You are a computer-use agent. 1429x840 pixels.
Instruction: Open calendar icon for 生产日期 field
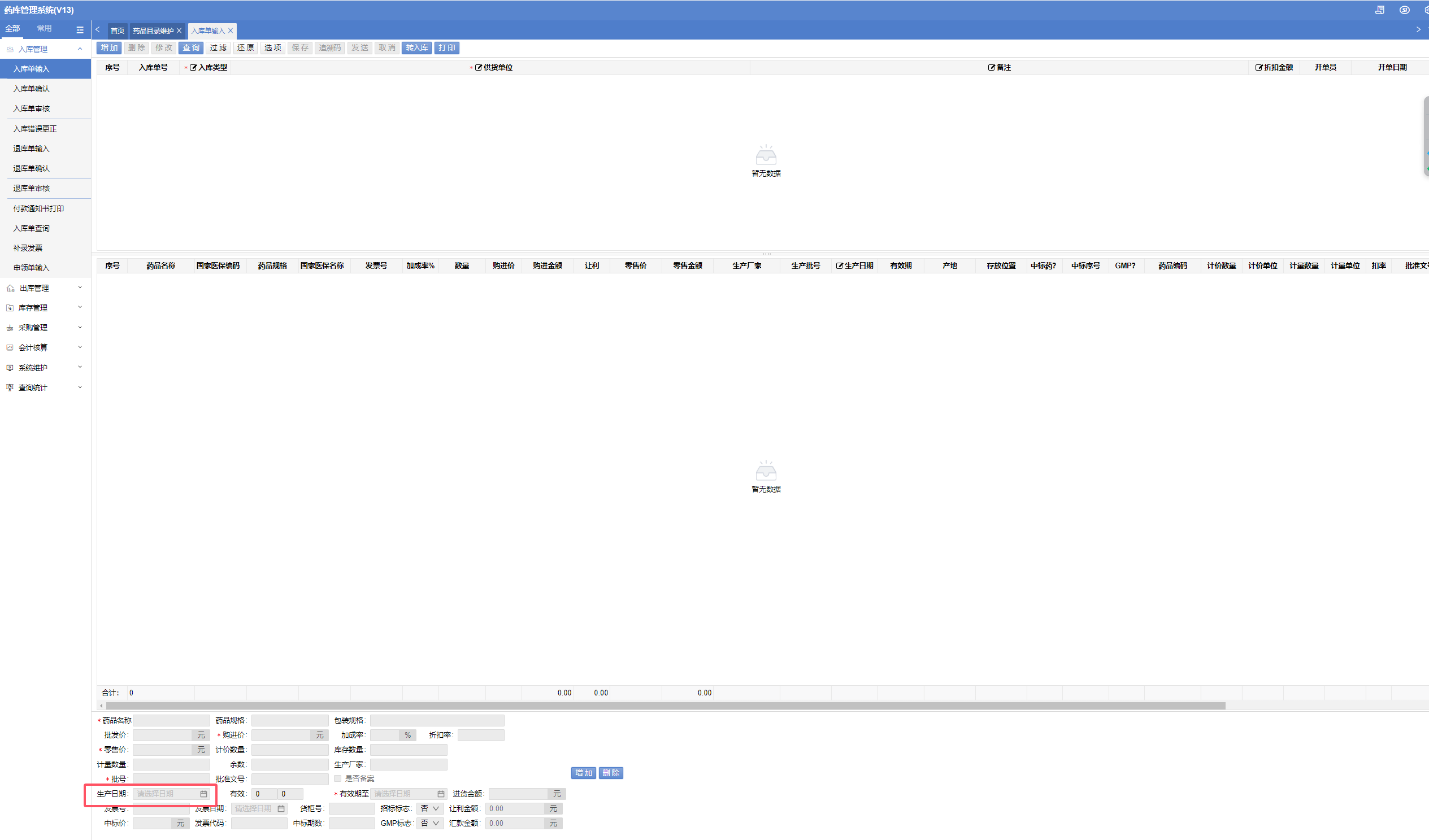tap(203, 794)
